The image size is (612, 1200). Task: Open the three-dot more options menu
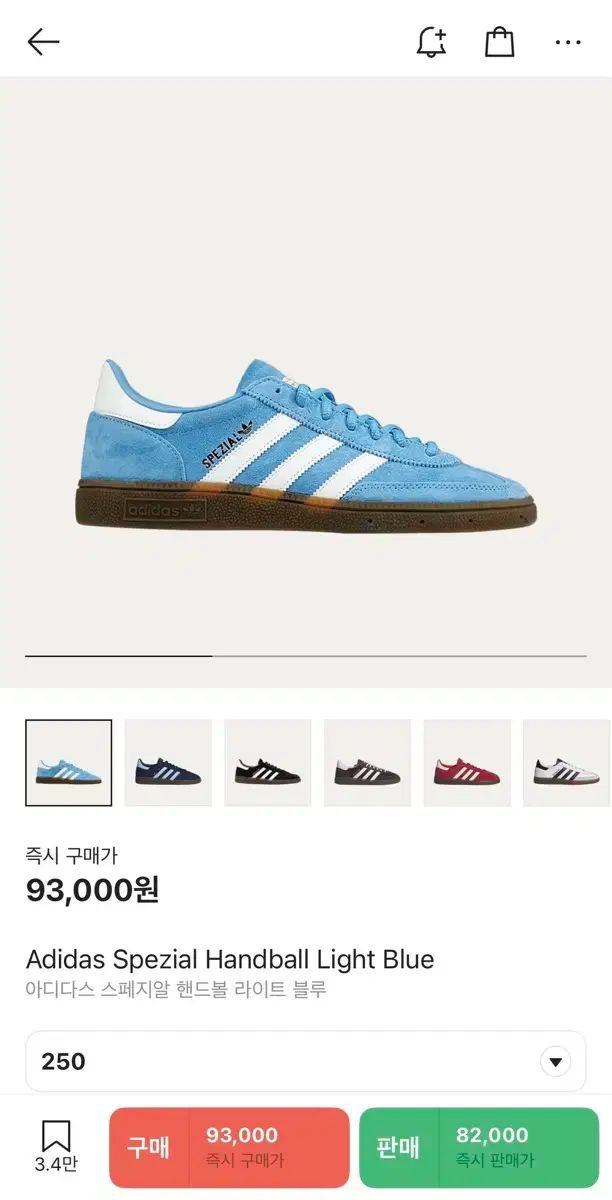[568, 42]
